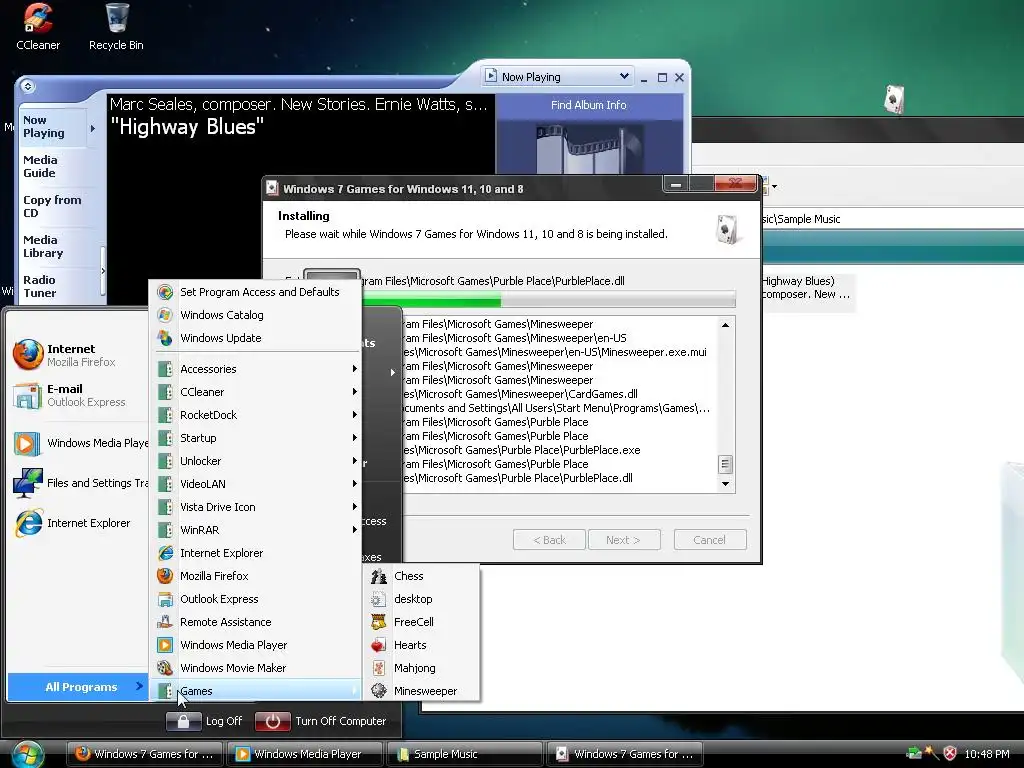Expand the CCleaner program folder
1024x768 pixels.
(x=257, y=392)
